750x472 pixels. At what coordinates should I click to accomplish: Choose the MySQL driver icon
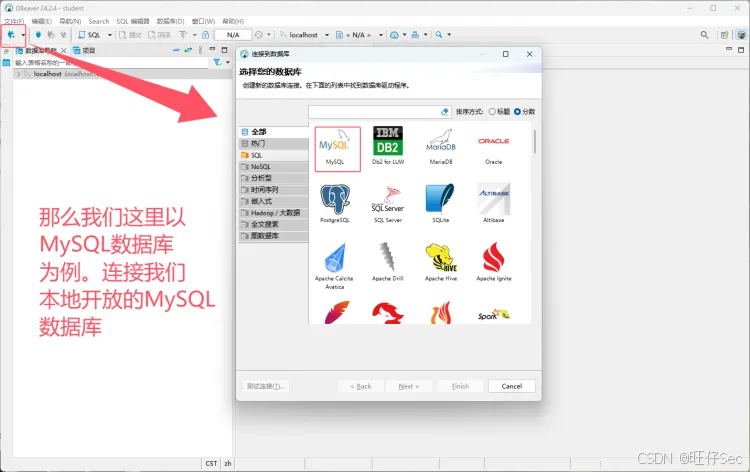click(x=337, y=149)
